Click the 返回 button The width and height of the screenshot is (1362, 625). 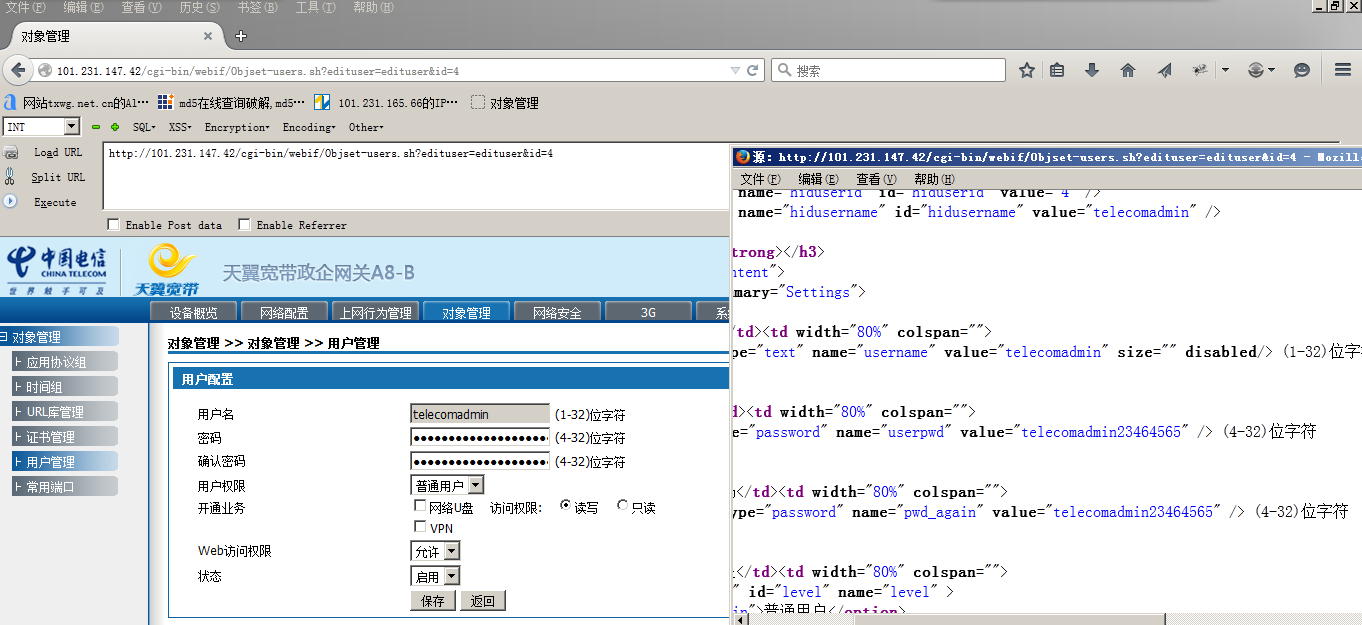click(x=483, y=601)
